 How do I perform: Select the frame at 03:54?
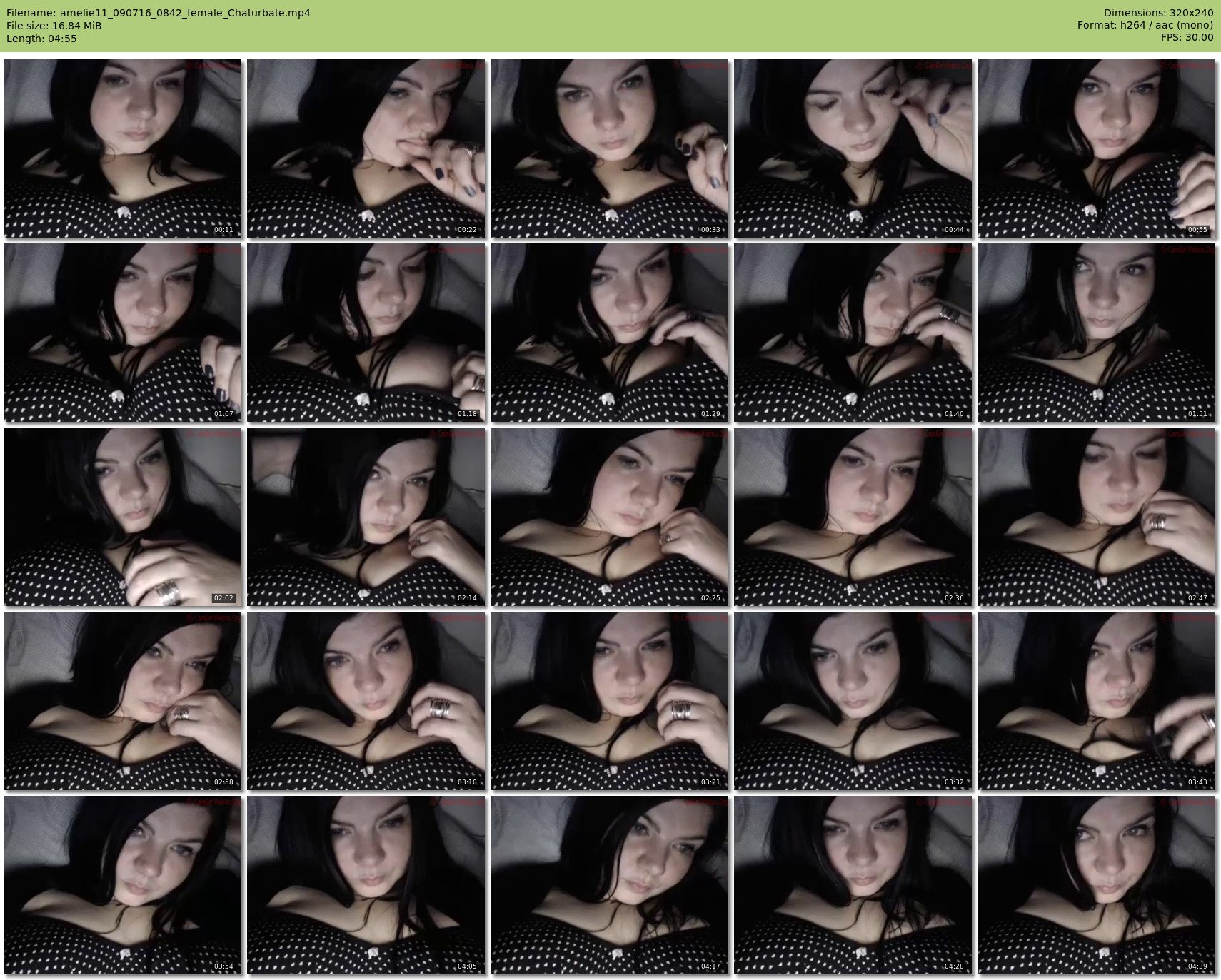coord(122,885)
